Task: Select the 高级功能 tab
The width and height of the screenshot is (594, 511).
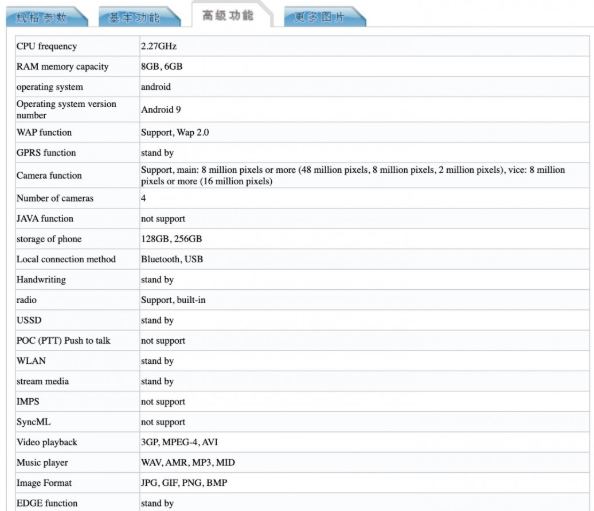Action: pos(231,15)
